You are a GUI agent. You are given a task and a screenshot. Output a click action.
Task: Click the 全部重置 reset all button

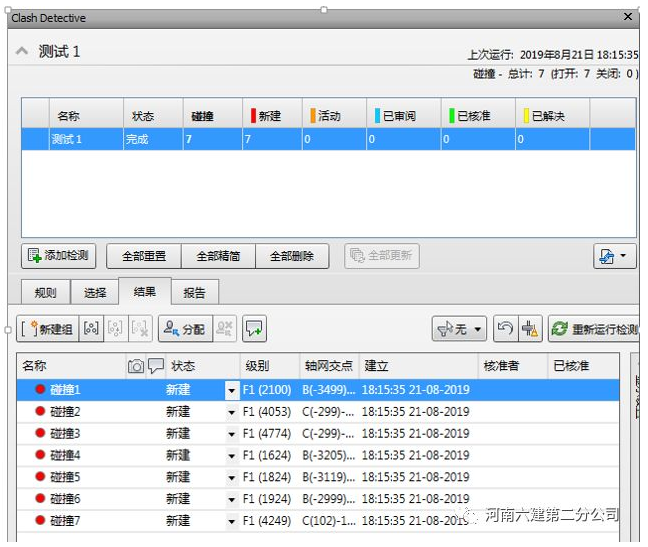[144, 256]
